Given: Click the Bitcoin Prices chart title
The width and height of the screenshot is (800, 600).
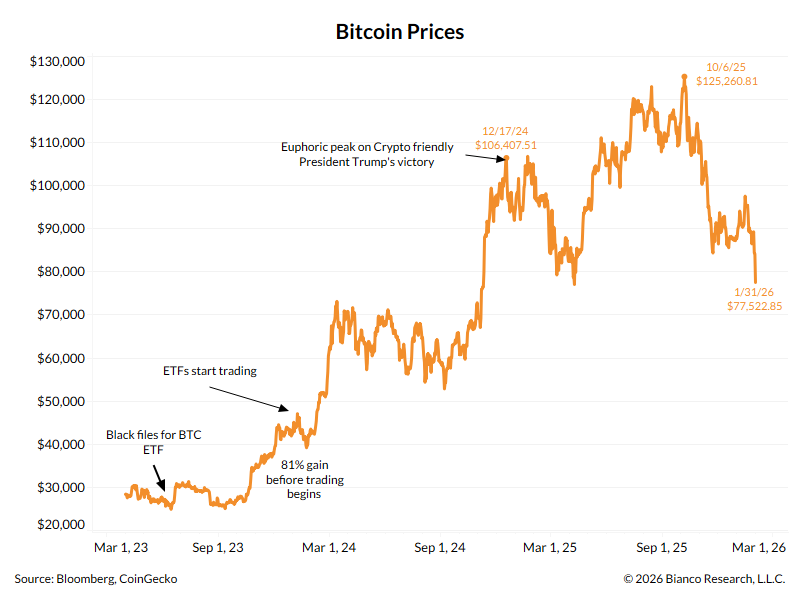Looking at the screenshot, I should pos(400,32).
